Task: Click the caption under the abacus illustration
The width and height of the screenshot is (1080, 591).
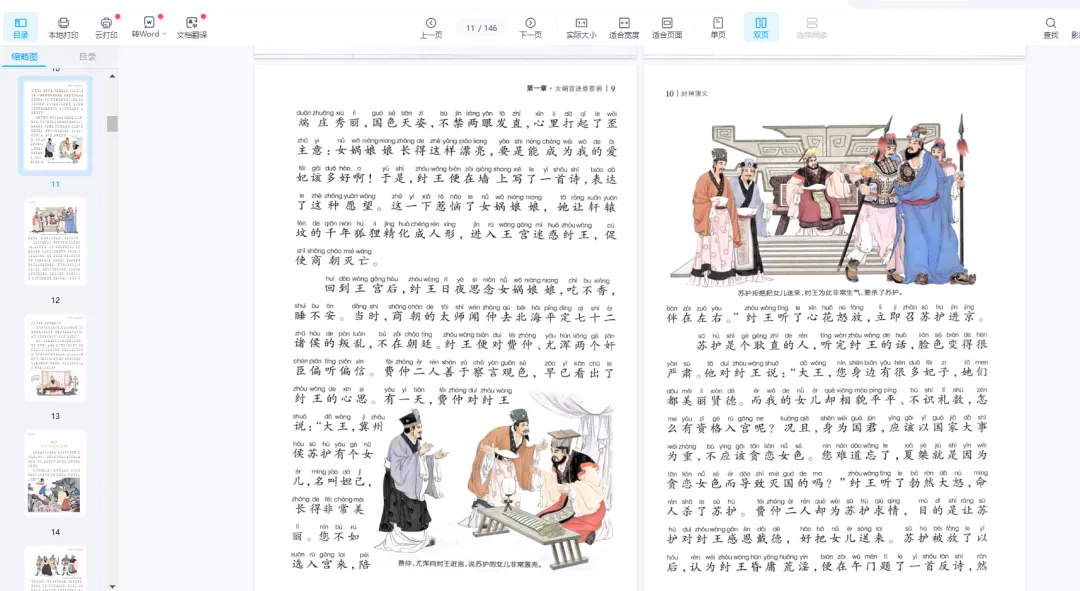Action: point(470,564)
